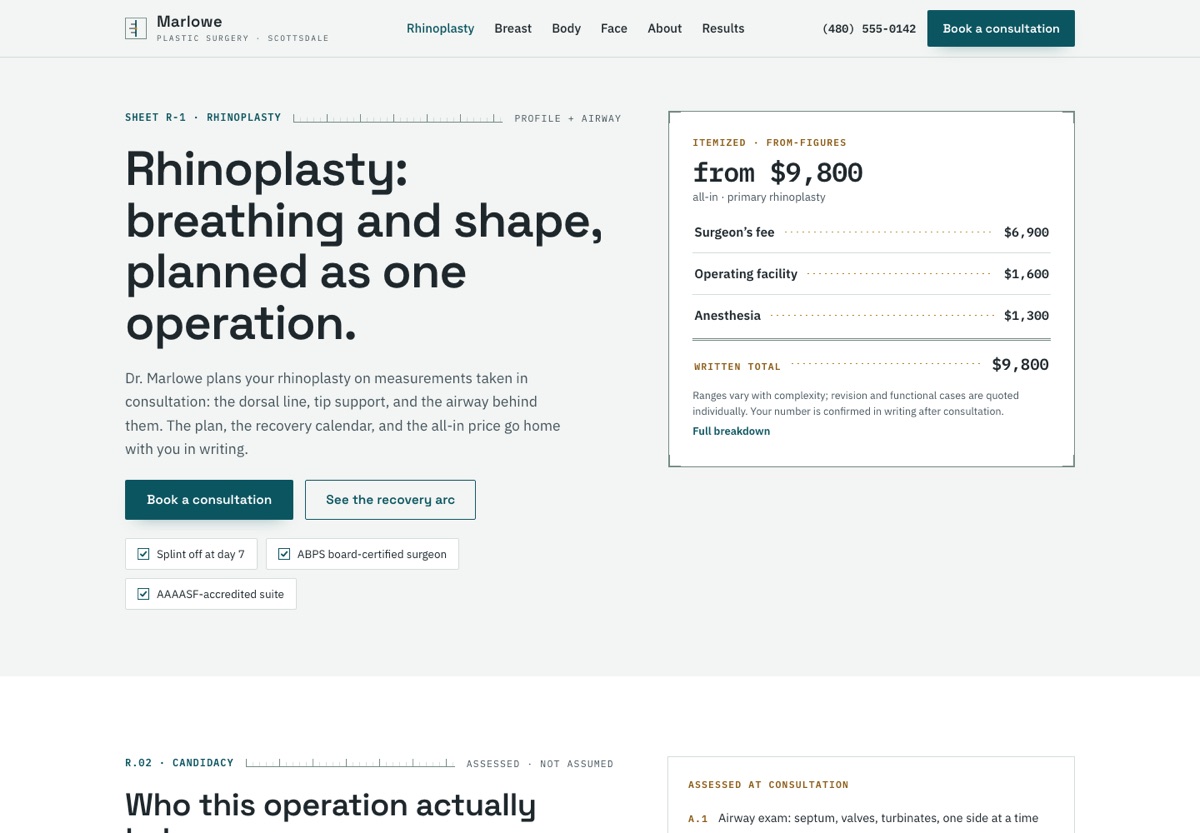
Task: Open the Breast menu item
Action: [x=513, y=28]
